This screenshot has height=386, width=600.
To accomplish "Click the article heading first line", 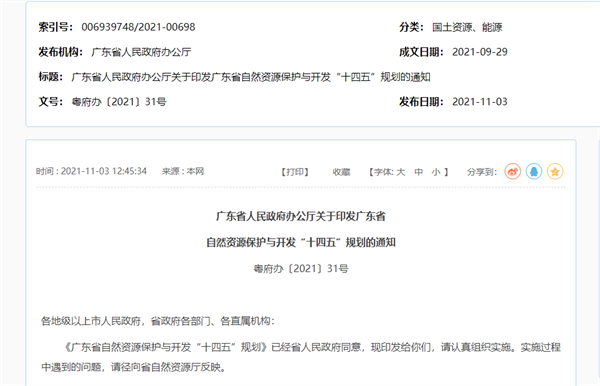I will pyautogui.click(x=301, y=217).
